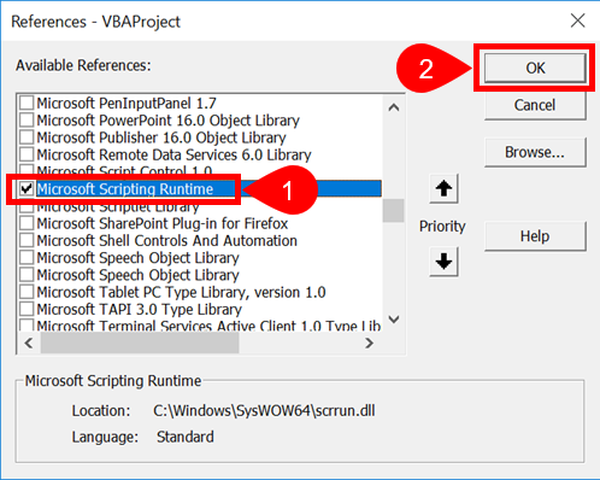Check Microsoft PenInputPanel 1.7 checkbox
This screenshot has width=600, height=480.
27,103
